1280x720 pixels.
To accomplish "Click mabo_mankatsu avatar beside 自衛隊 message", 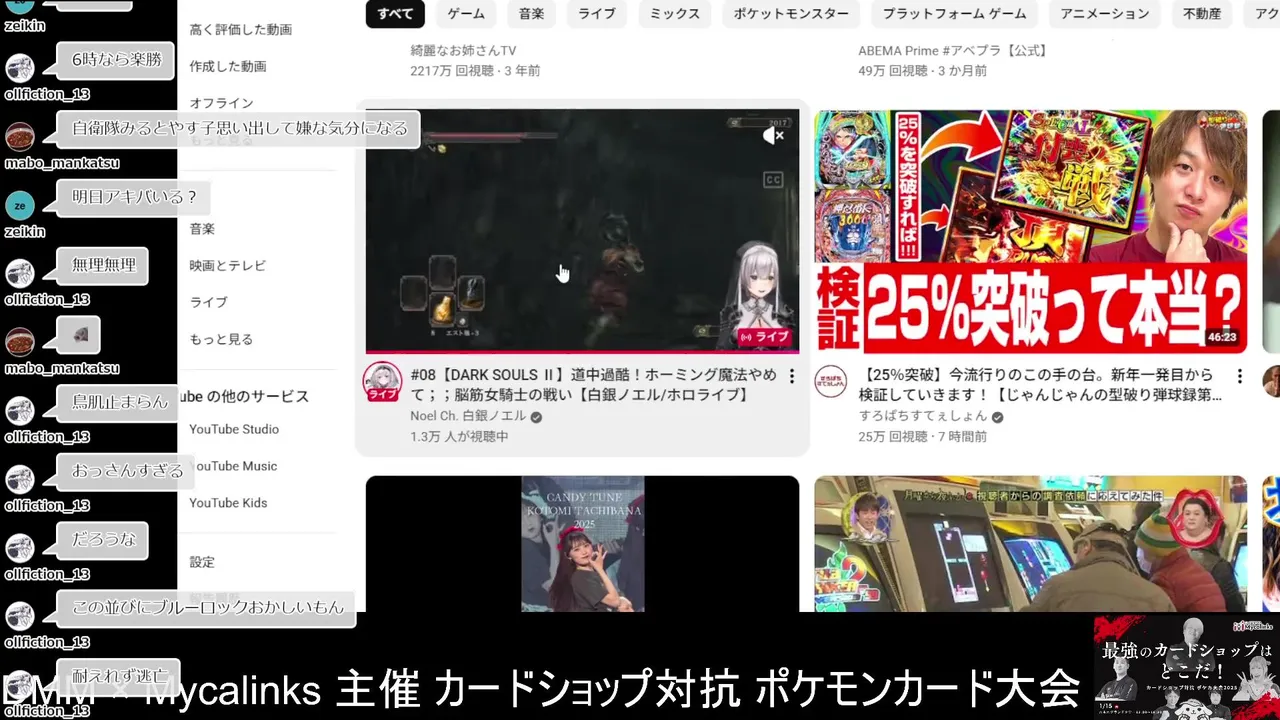I will (x=20, y=136).
